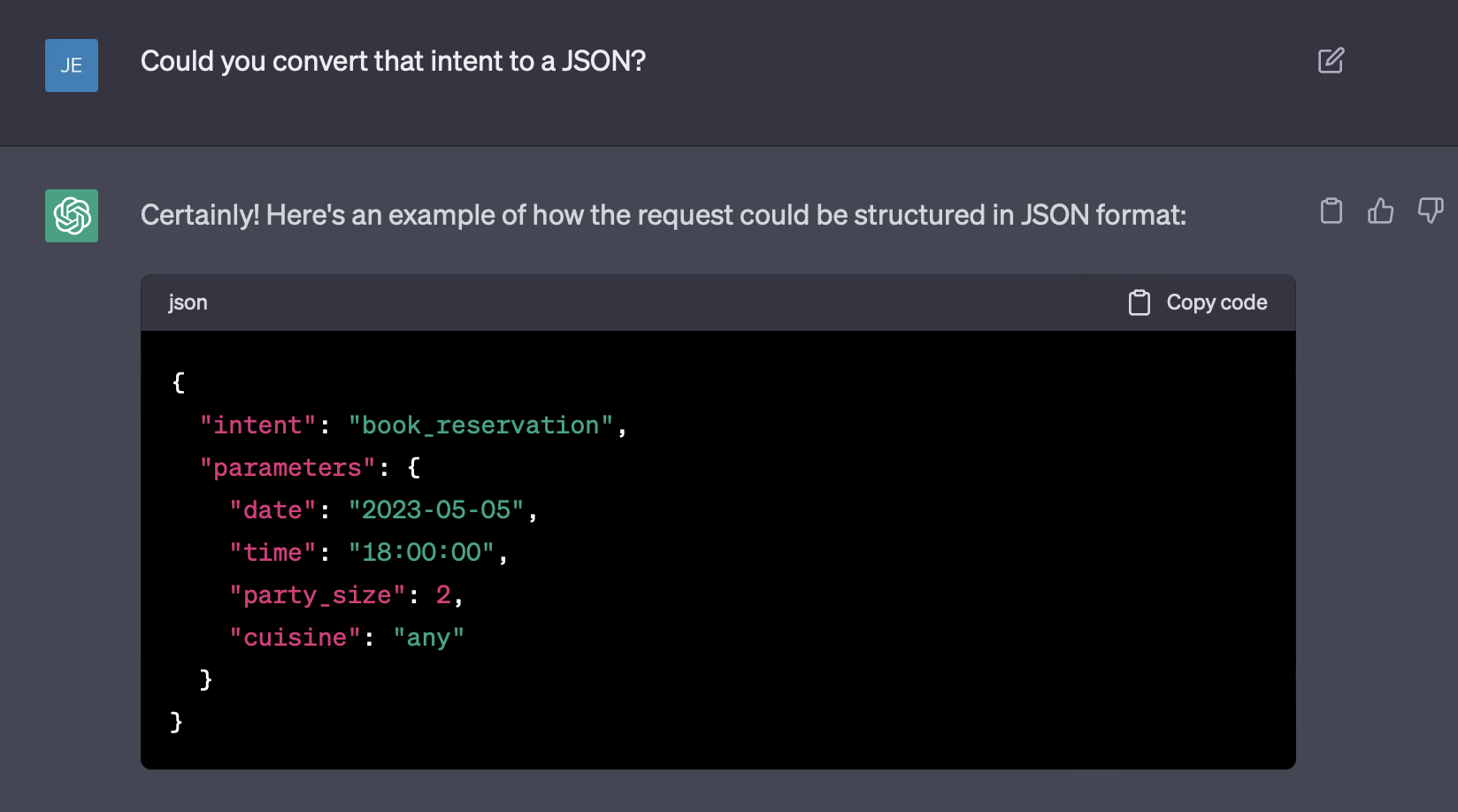The width and height of the screenshot is (1458, 812).
Task: Click the json language label
Action: pos(188,303)
